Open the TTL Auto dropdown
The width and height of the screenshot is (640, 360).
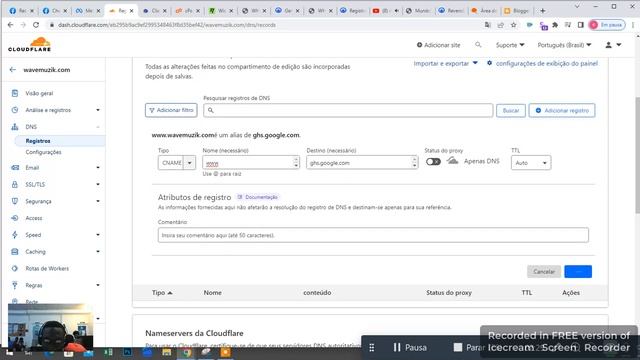click(531, 162)
